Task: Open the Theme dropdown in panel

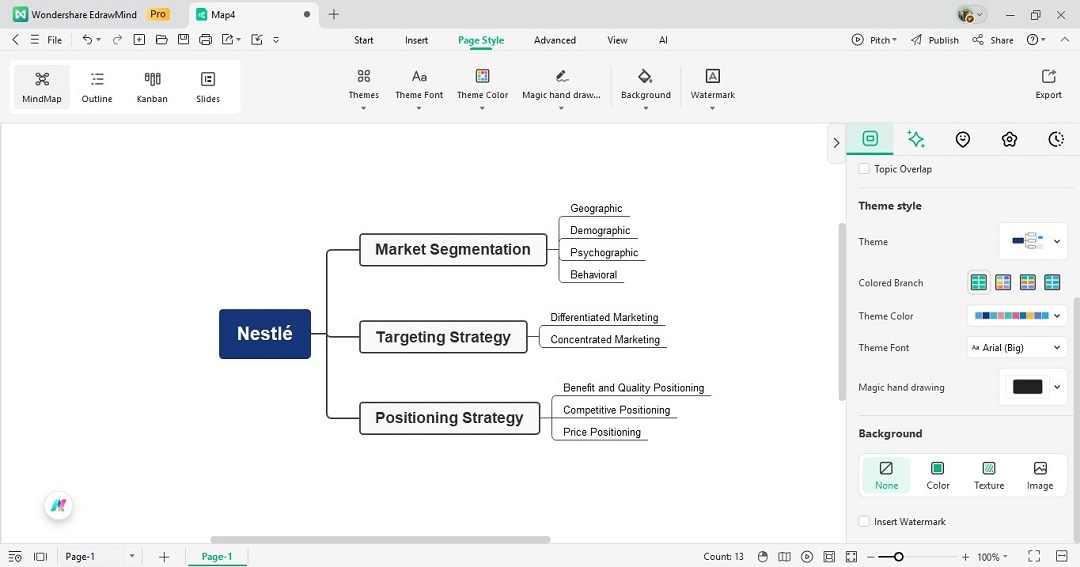Action: pos(1033,241)
